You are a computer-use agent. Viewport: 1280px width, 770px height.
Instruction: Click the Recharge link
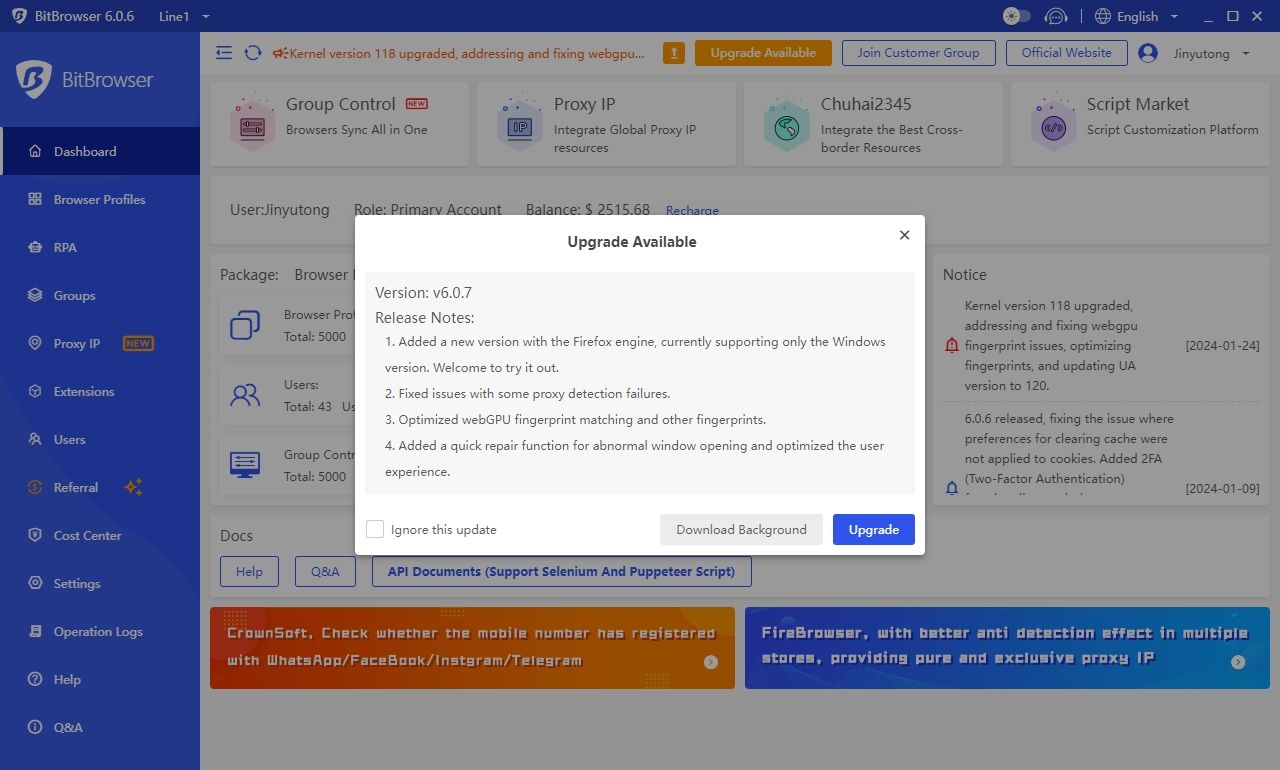(692, 211)
